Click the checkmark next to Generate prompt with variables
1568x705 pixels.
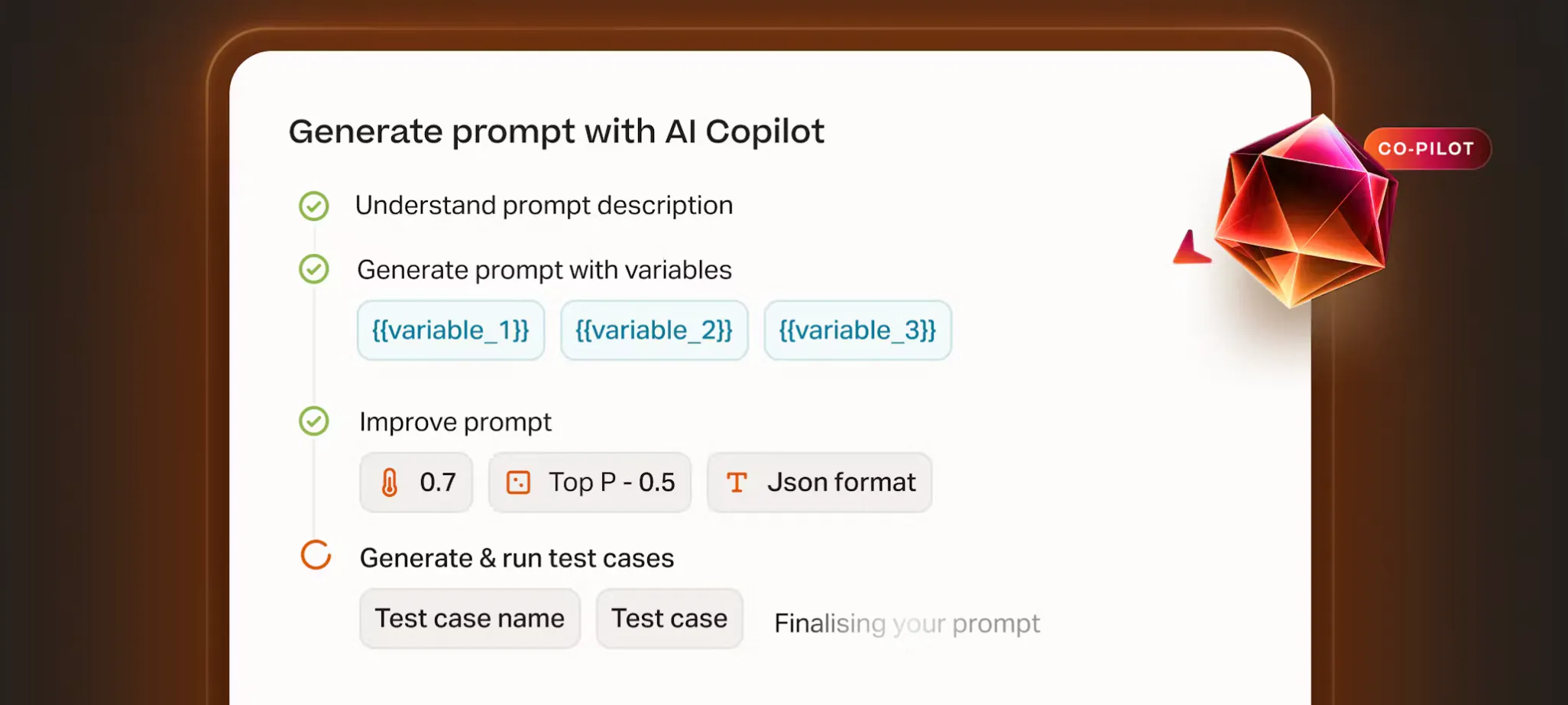[313, 269]
